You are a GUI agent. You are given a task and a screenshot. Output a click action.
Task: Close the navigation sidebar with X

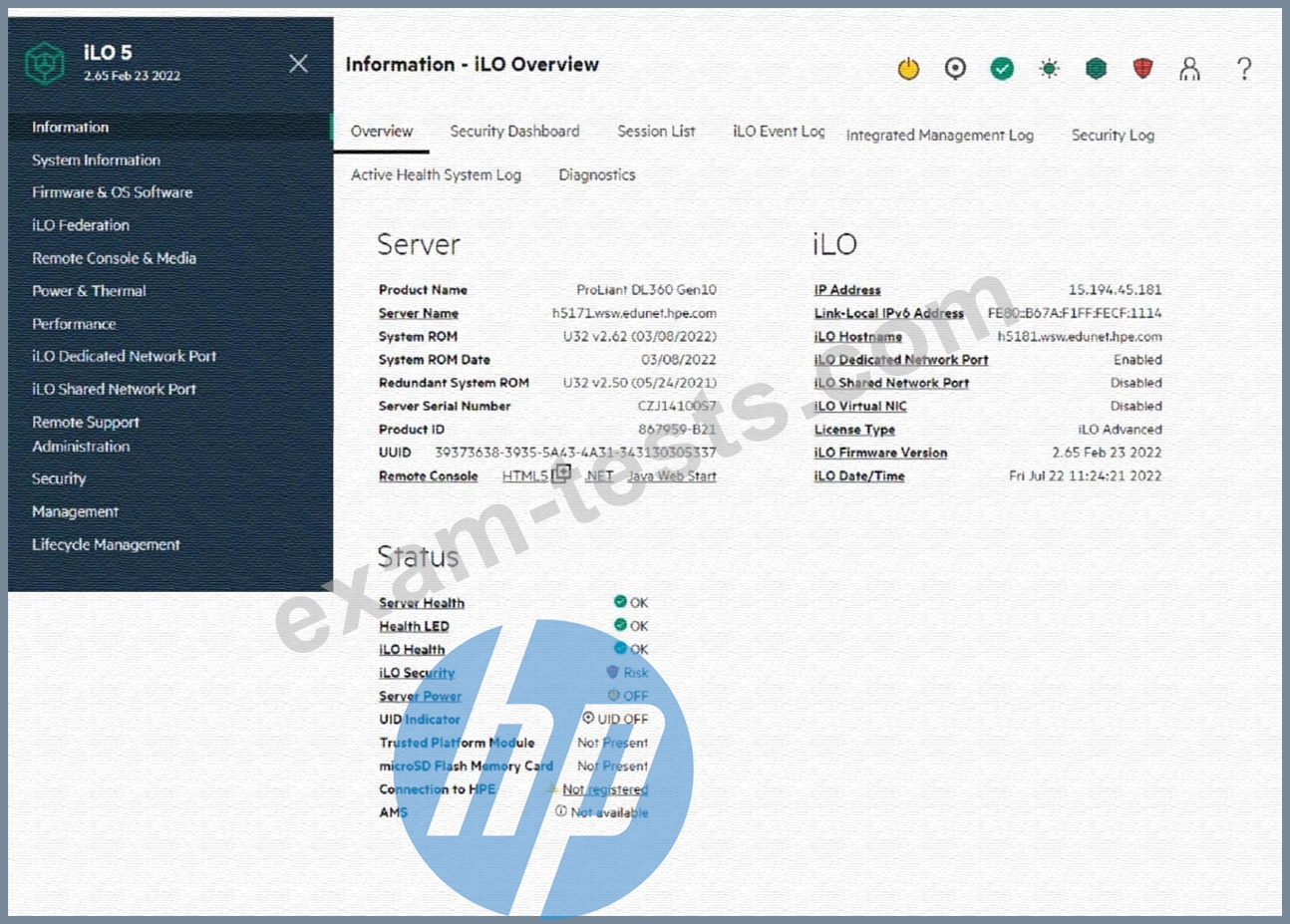[x=298, y=64]
